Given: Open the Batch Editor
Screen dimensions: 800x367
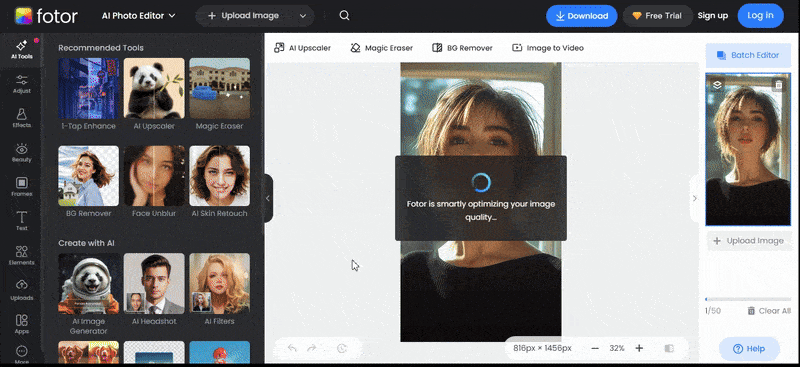Looking at the screenshot, I should [748, 55].
